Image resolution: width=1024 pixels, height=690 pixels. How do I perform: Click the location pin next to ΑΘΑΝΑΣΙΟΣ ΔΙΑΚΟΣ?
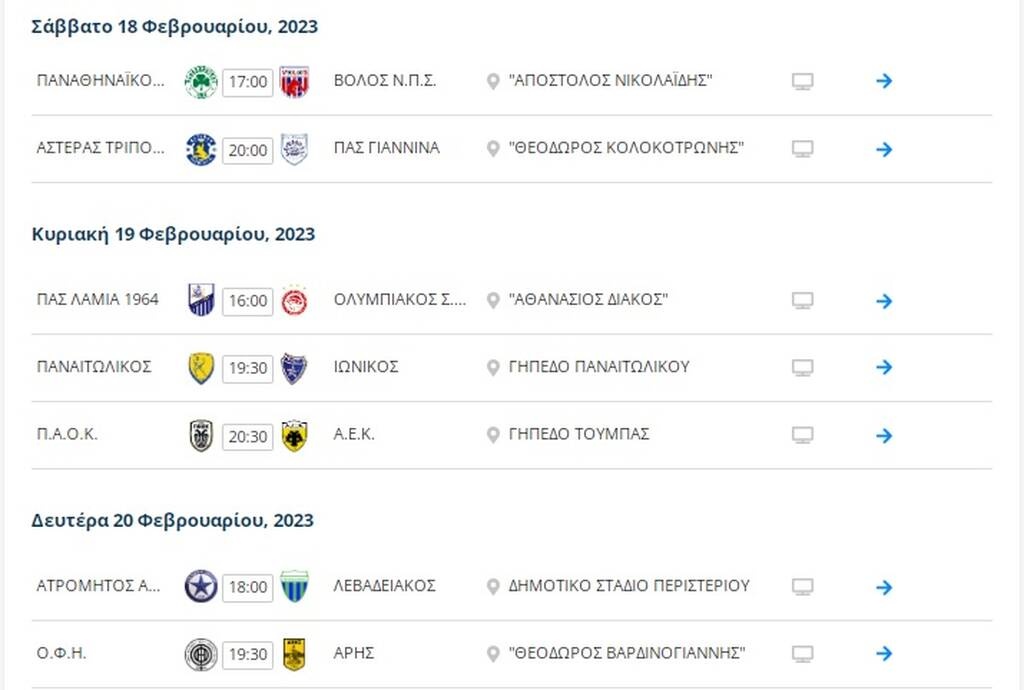[x=490, y=299]
